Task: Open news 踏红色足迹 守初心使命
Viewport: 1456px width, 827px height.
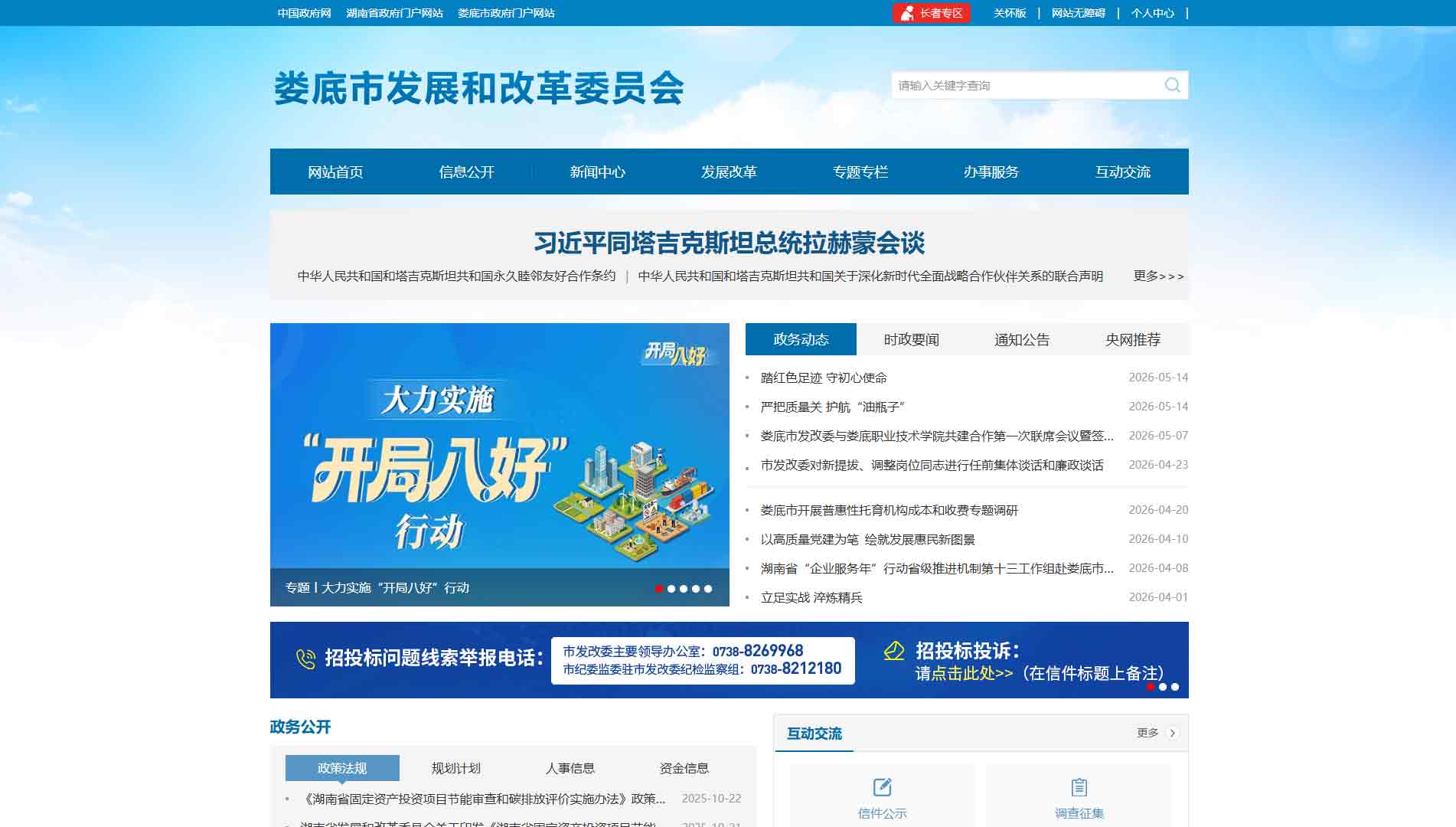Action: pyautogui.click(x=824, y=378)
